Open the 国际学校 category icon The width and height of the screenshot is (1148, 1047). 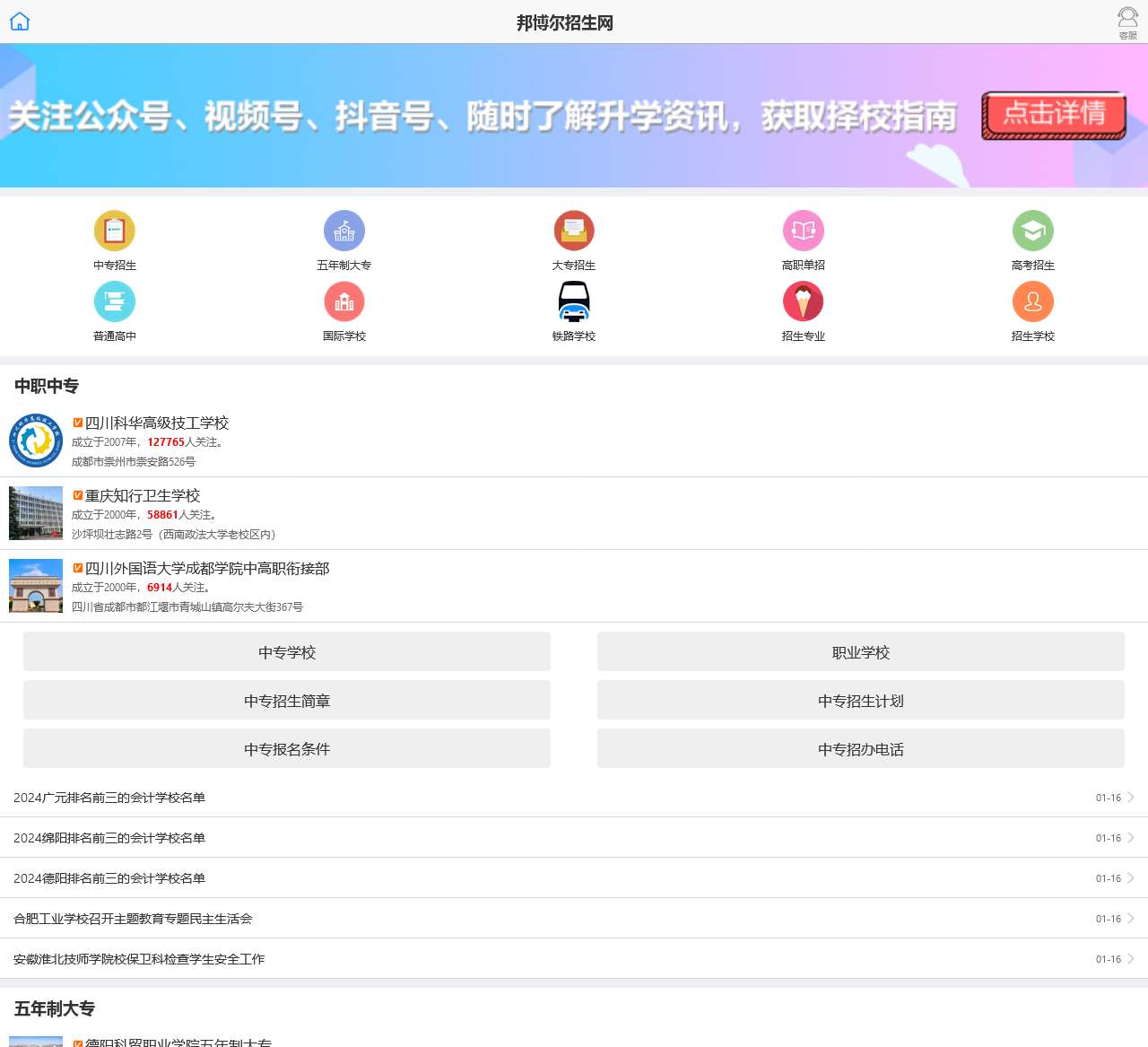344,302
